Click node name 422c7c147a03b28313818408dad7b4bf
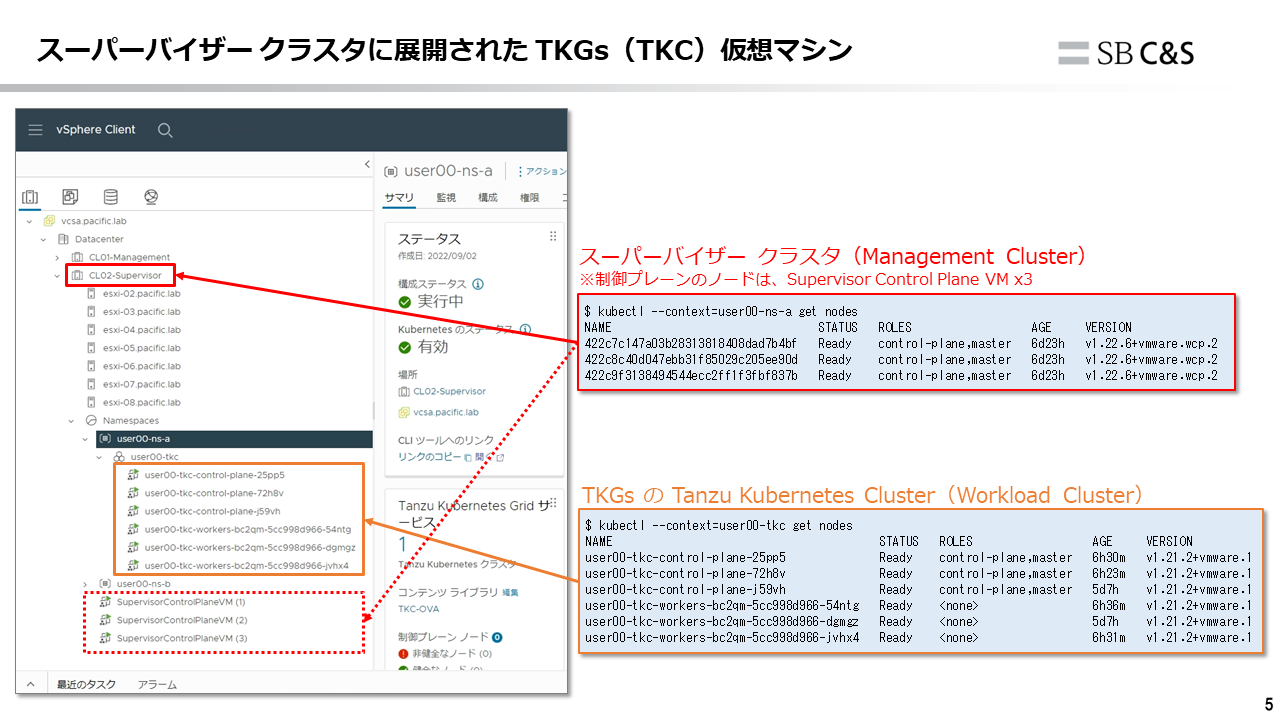Screen dimensions: 1280x720 pos(691,343)
